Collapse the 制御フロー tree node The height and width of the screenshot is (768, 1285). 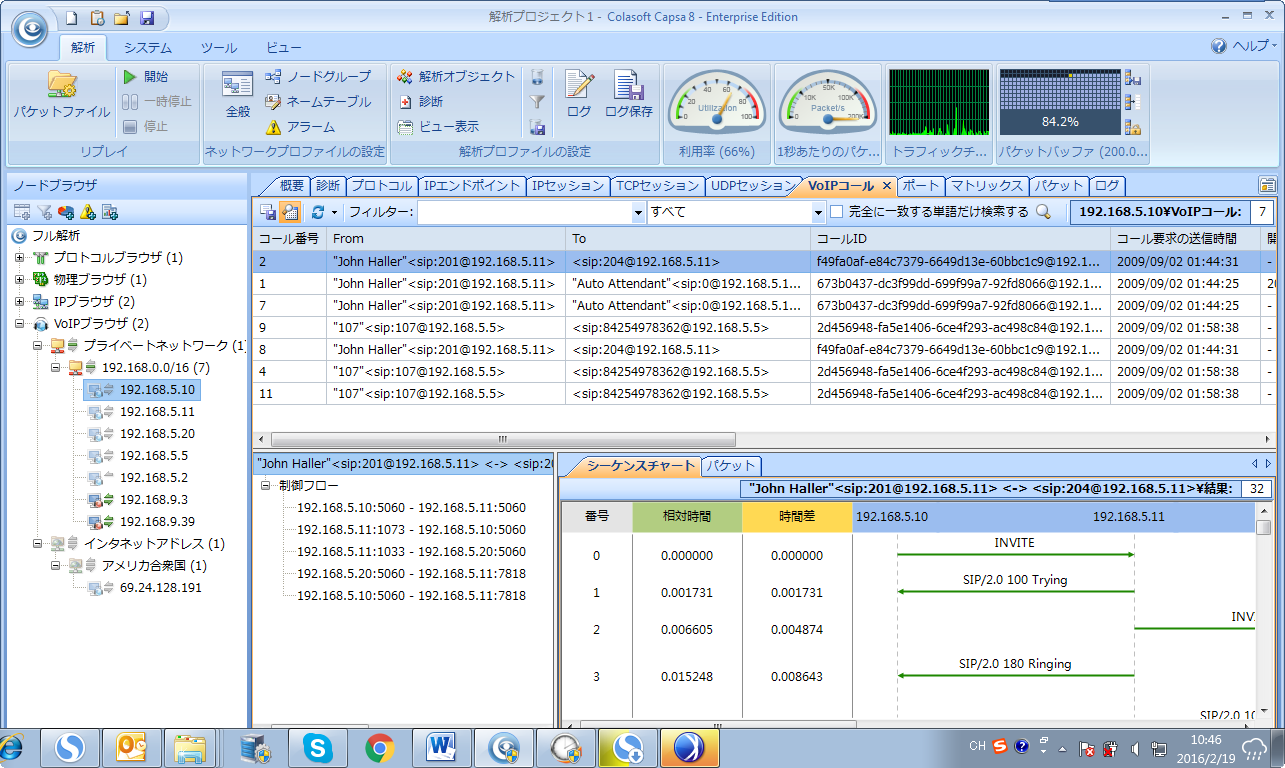[266, 486]
